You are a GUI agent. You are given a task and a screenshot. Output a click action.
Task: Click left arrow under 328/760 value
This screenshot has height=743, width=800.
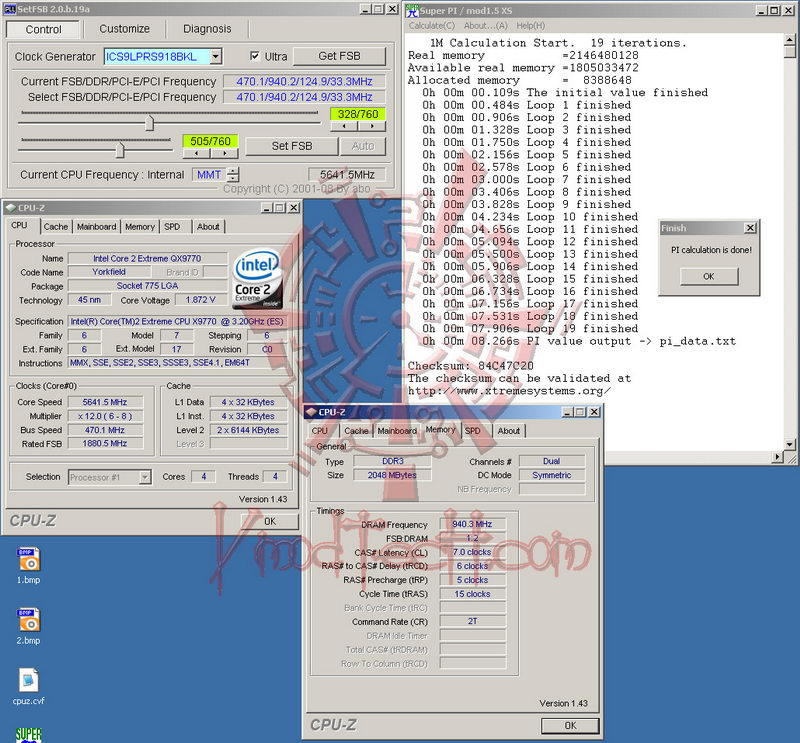[344, 126]
